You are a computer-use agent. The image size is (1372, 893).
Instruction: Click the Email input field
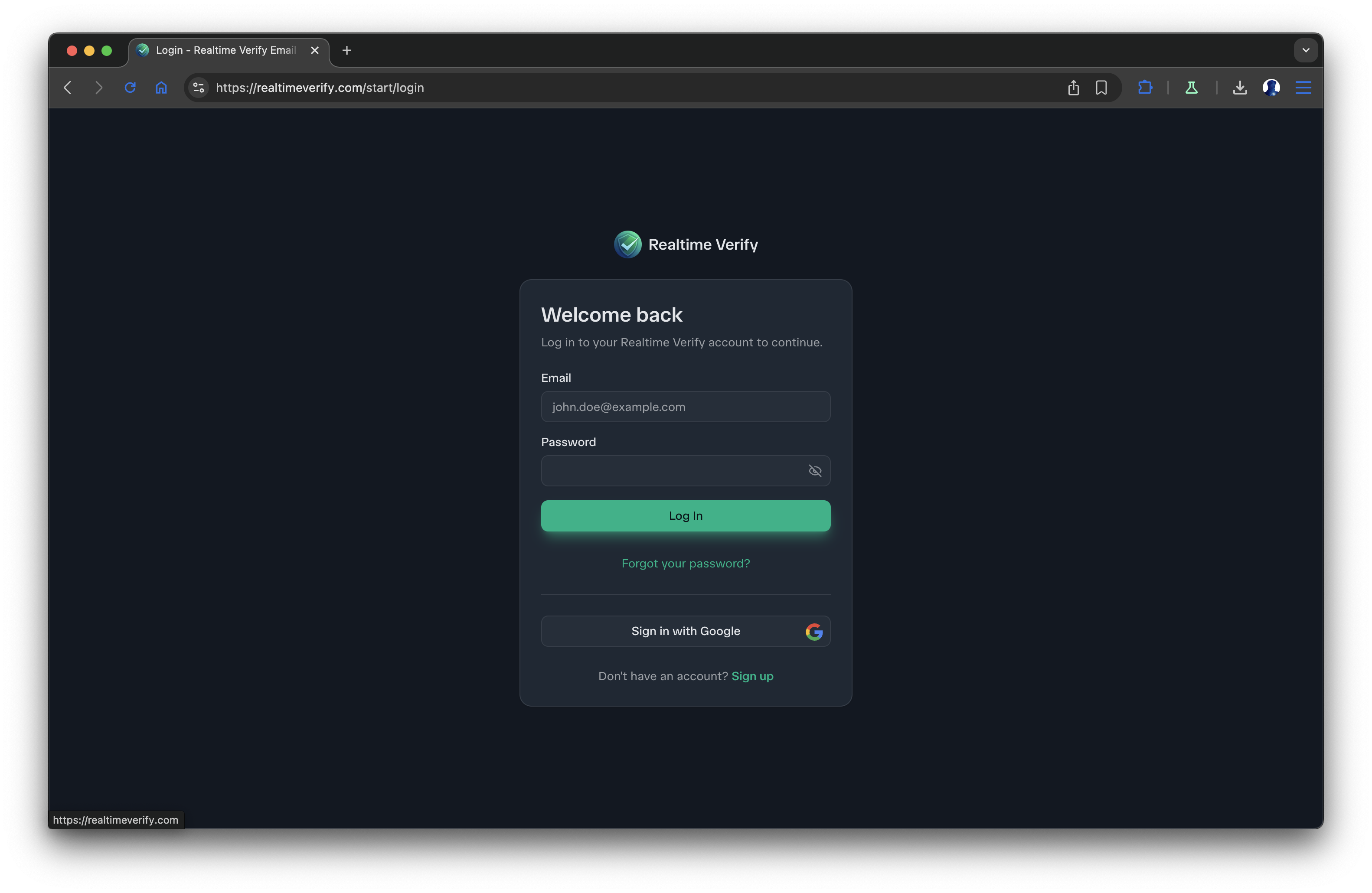[686, 407]
